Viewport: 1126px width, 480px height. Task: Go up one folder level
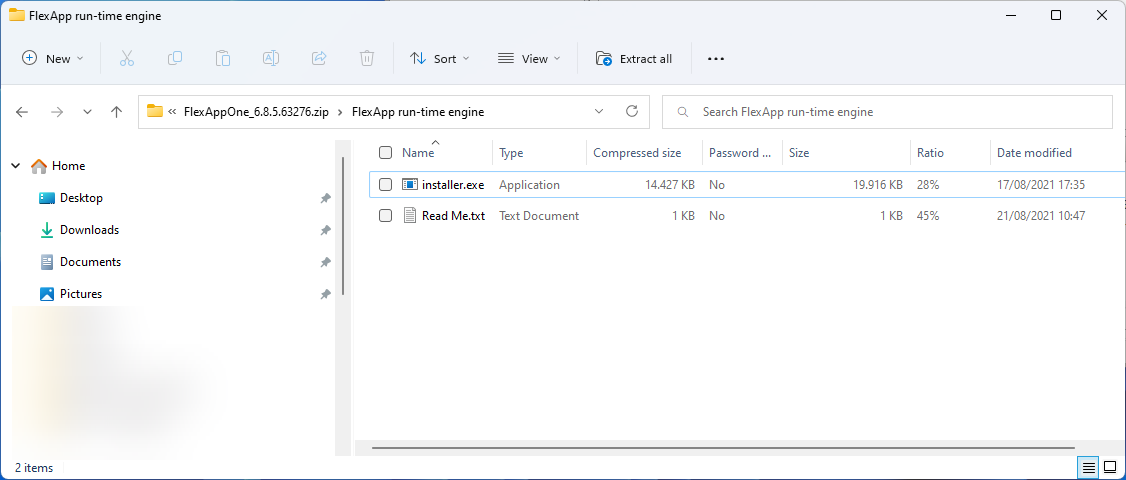click(x=116, y=112)
